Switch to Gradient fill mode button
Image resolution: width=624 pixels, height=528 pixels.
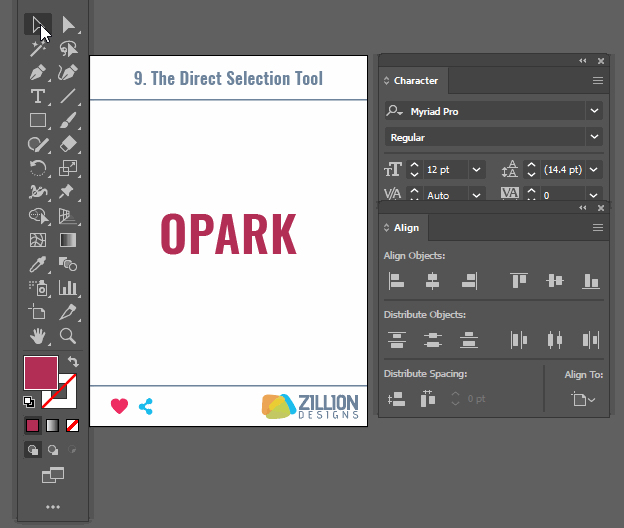pos(53,425)
